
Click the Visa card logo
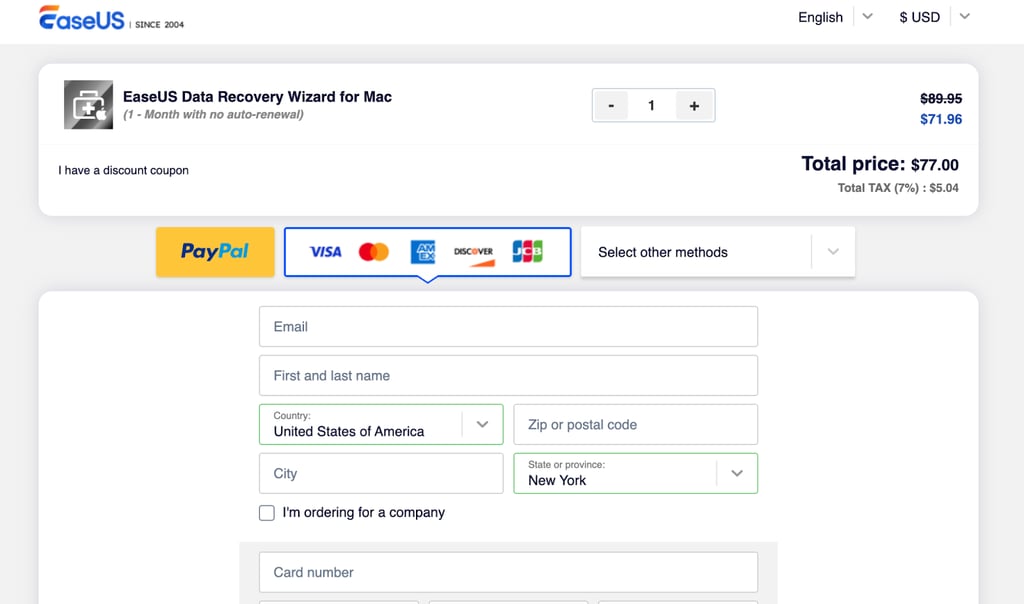[x=325, y=251]
